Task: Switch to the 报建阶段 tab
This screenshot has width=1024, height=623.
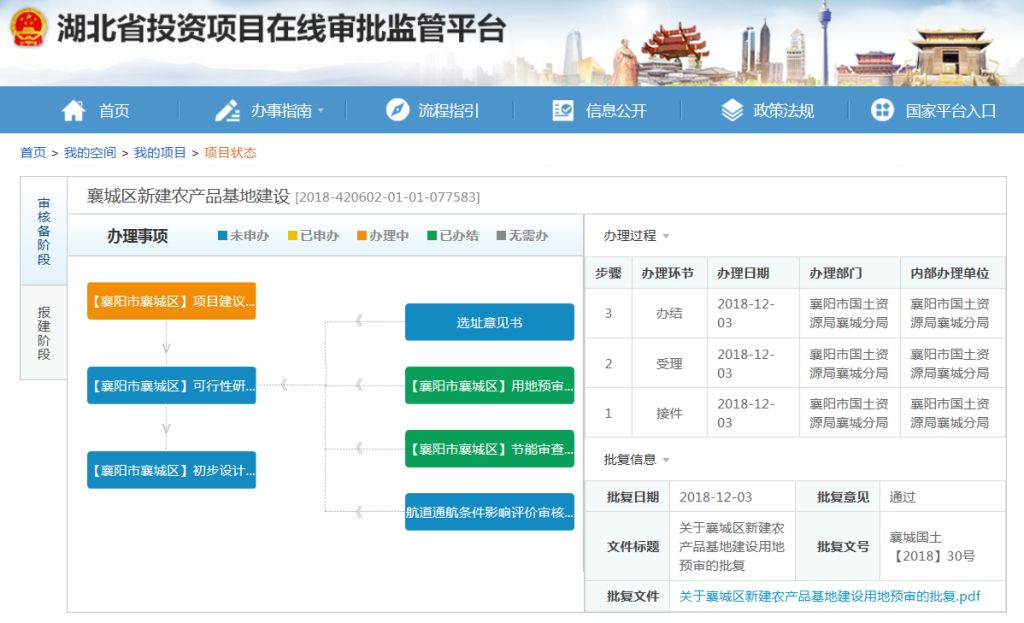Action: [44, 333]
